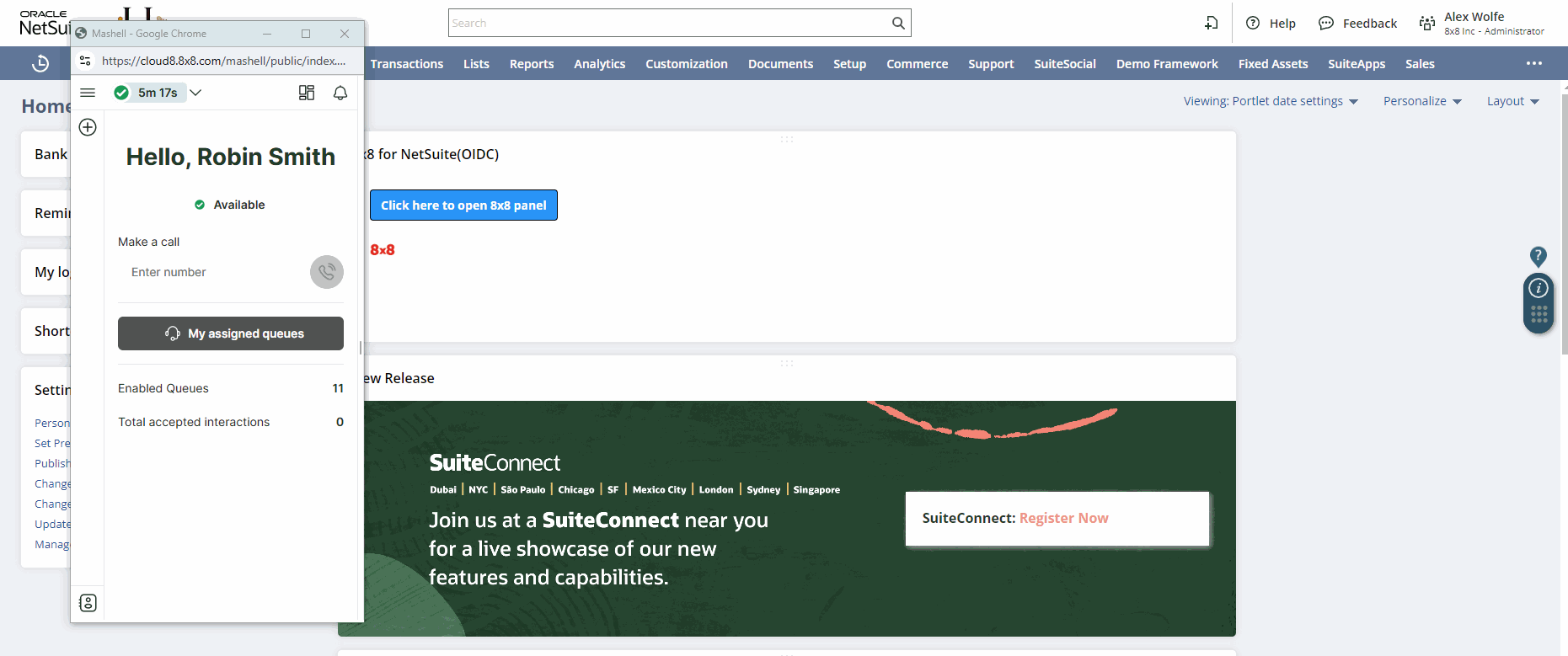
Task: Expand Viewing Portlet date settings dropdown
Action: coord(1271,101)
